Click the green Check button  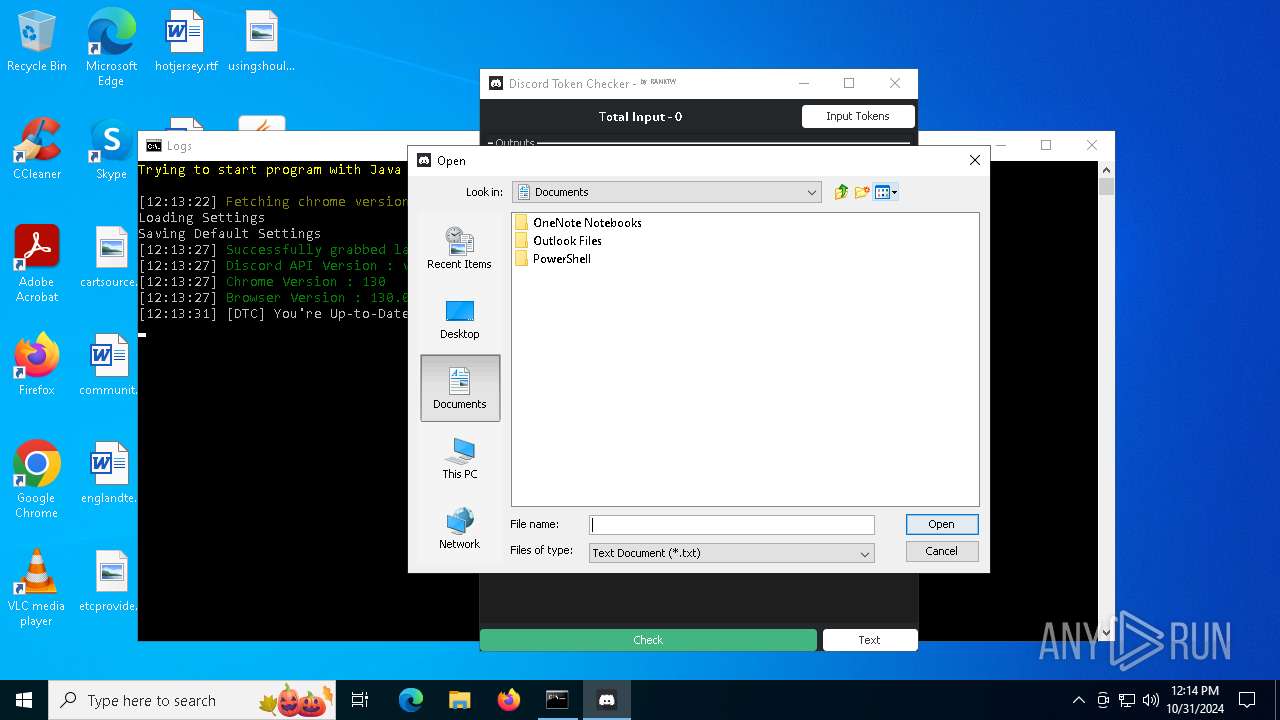tap(648, 640)
